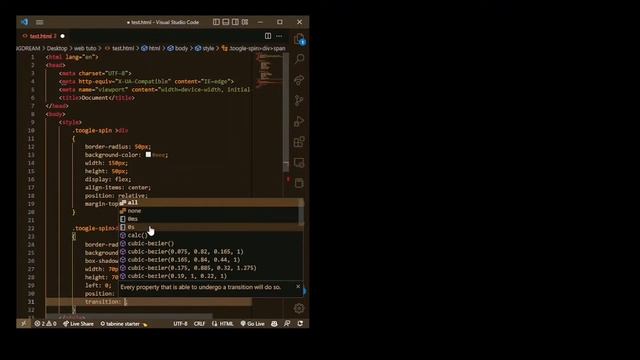Click the VS Code logo in title bar
640x360 pixels.
click(24, 22)
